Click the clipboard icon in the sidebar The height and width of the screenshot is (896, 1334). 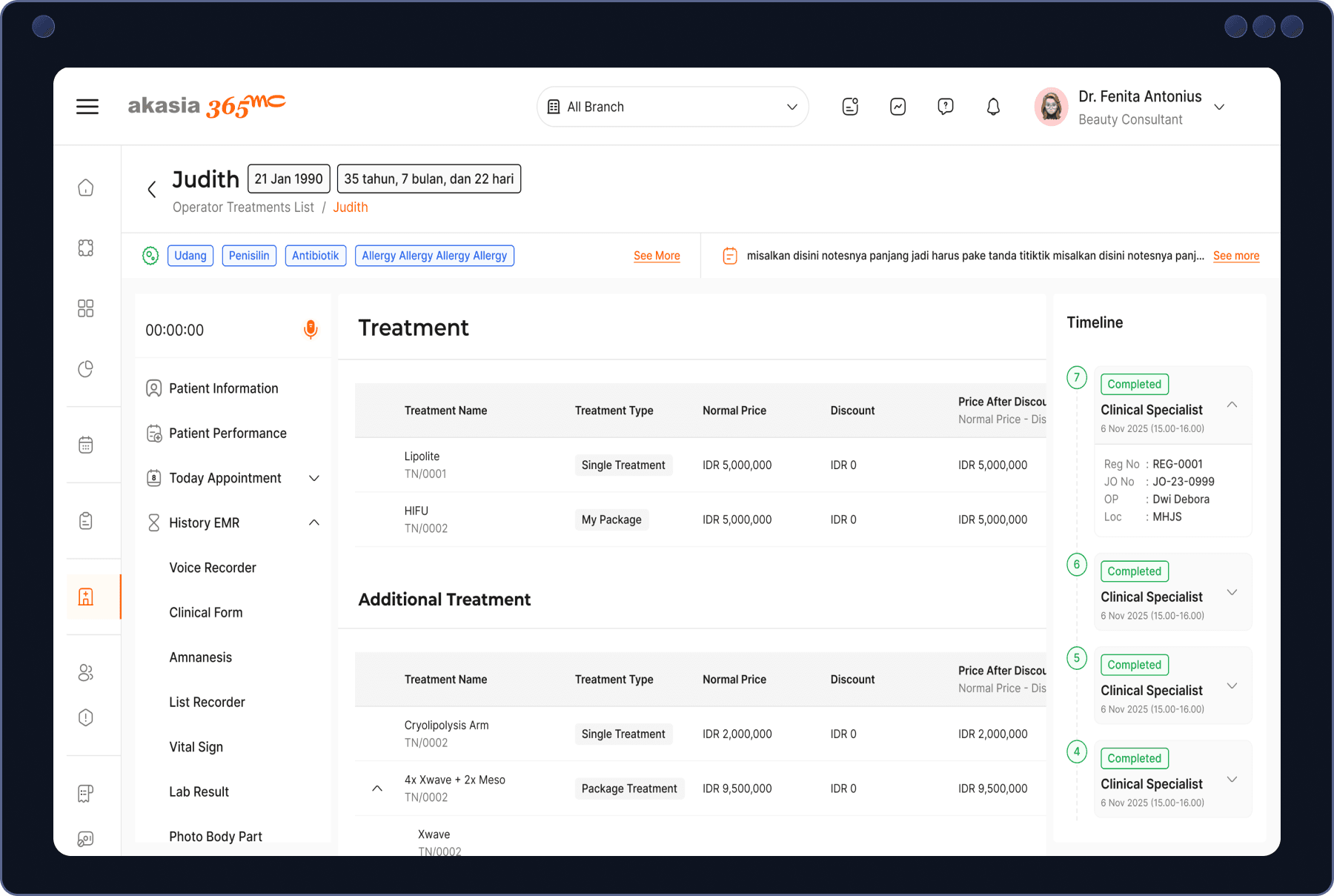click(85, 520)
